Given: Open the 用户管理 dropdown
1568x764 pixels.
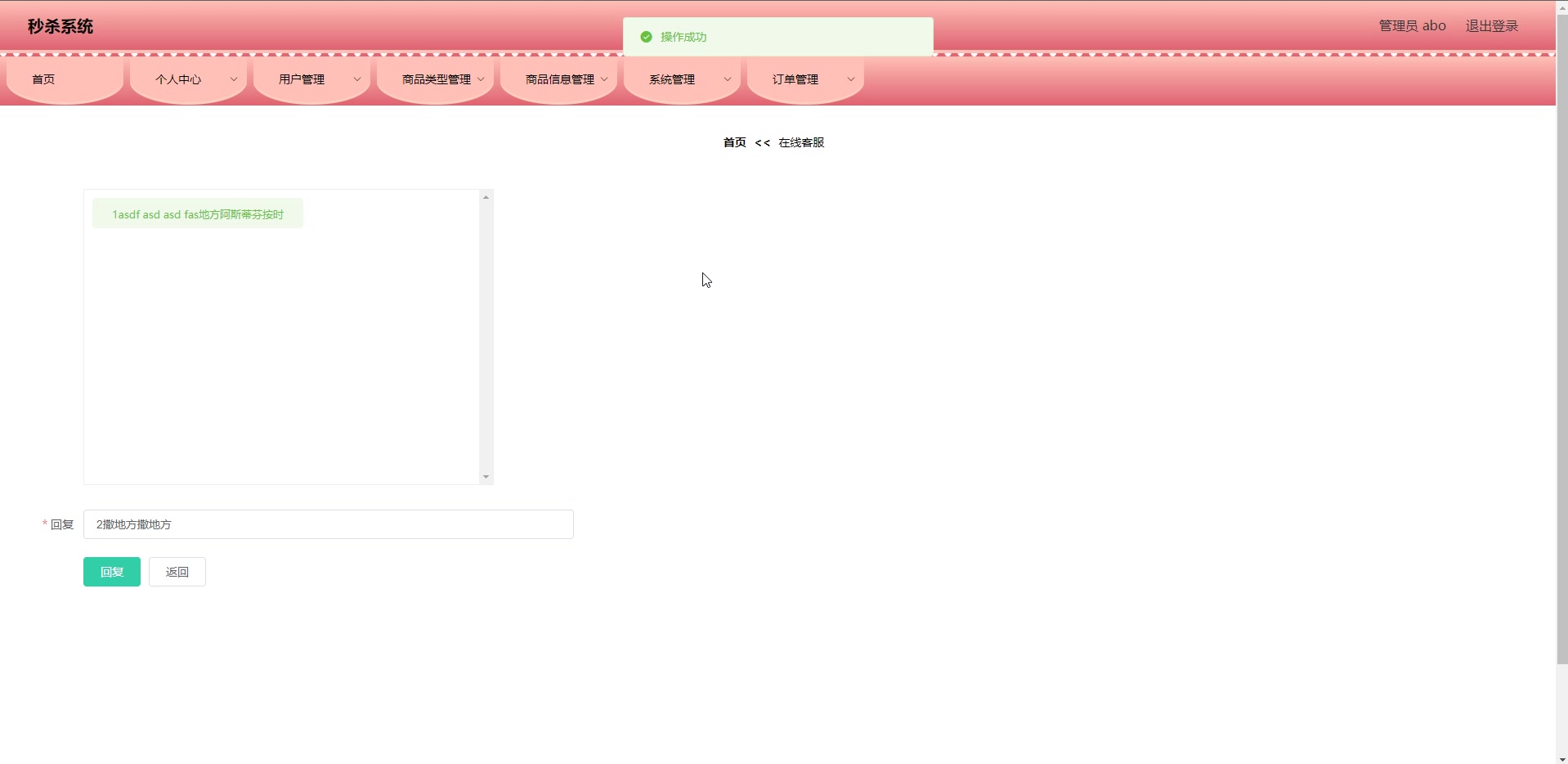Looking at the screenshot, I should pyautogui.click(x=311, y=79).
